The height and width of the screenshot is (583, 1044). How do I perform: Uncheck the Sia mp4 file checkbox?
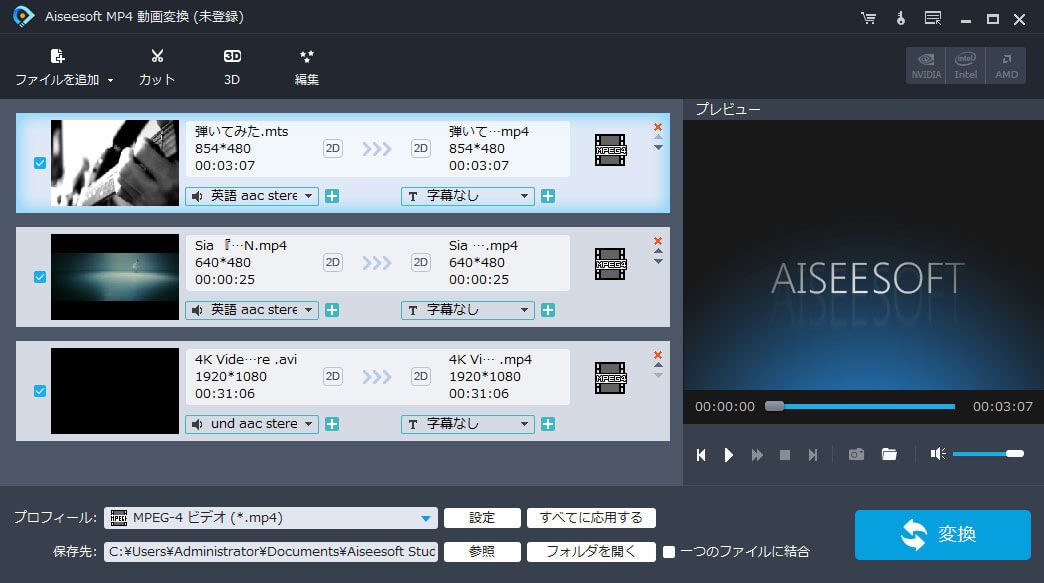tap(40, 277)
